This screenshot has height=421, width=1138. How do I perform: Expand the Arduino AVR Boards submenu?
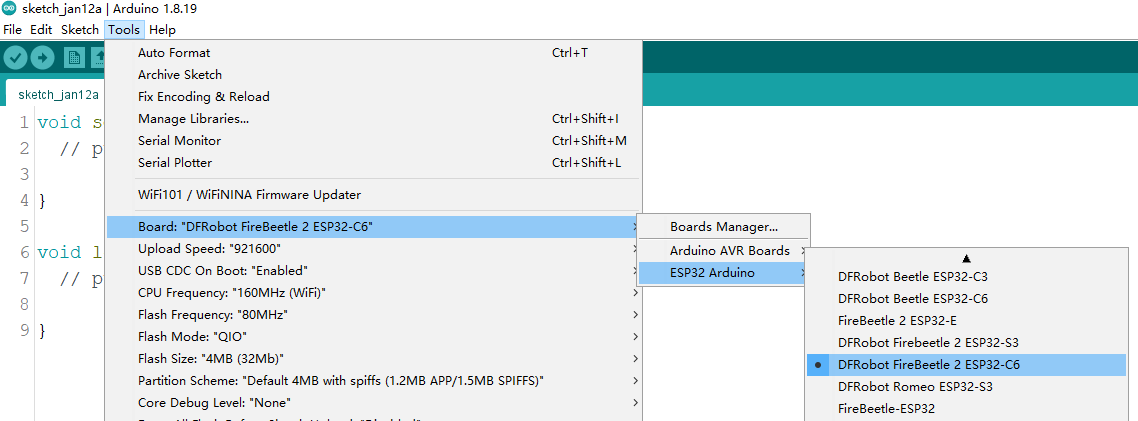pyautogui.click(x=723, y=251)
